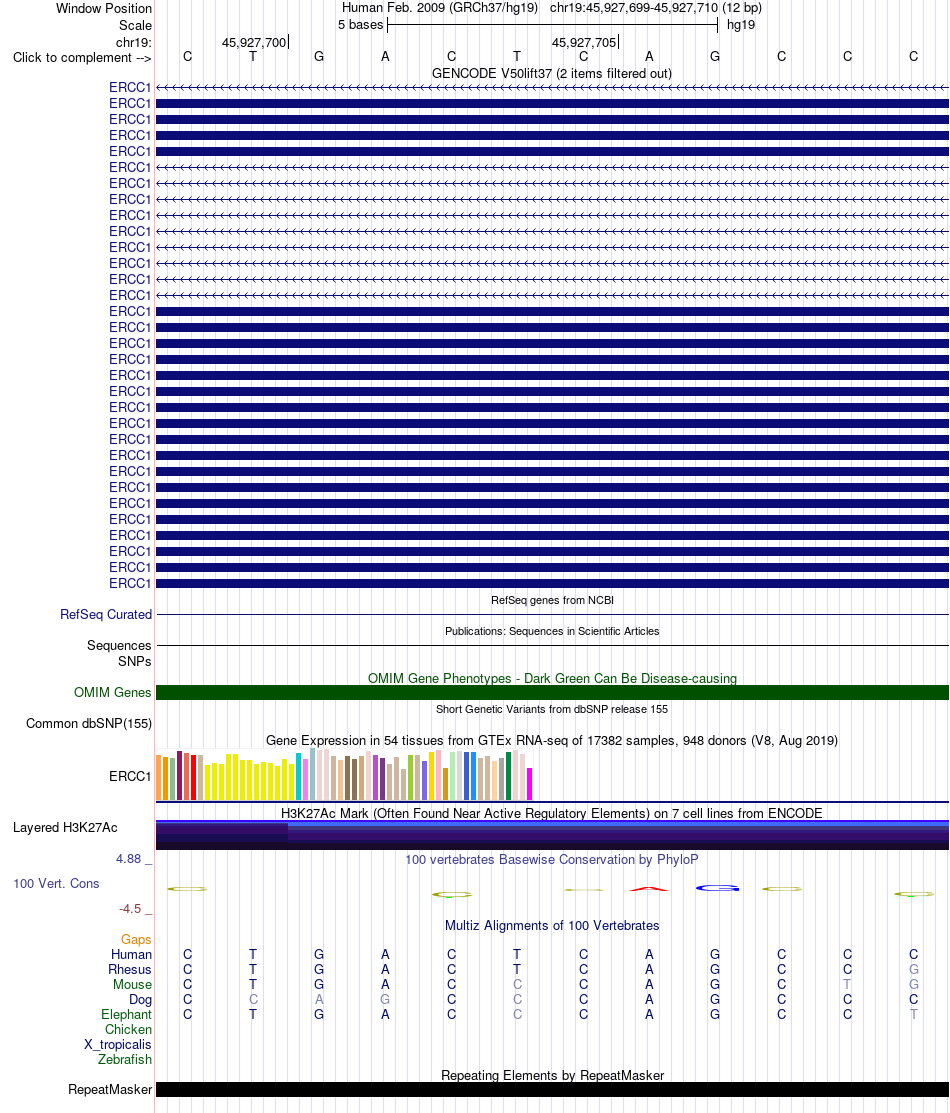Click the "Sequences" track label
Screen dimensions: 950x1113
[119, 645]
